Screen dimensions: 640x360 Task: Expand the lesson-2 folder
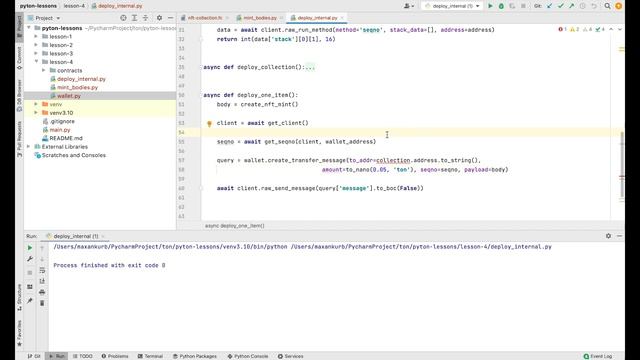pyautogui.click(x=36, y=45)
